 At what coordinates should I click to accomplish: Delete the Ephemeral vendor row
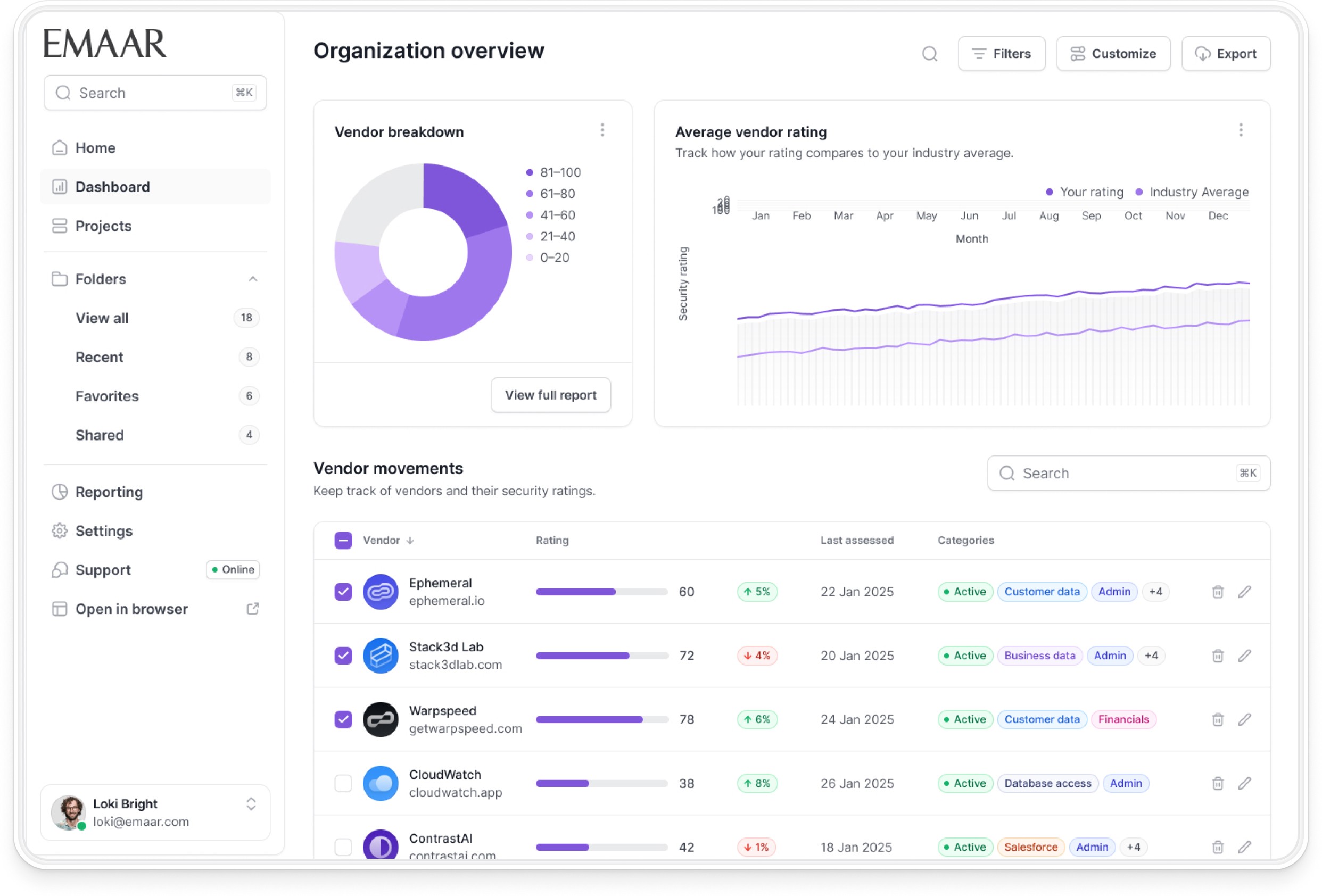(x=1217, y=592)
